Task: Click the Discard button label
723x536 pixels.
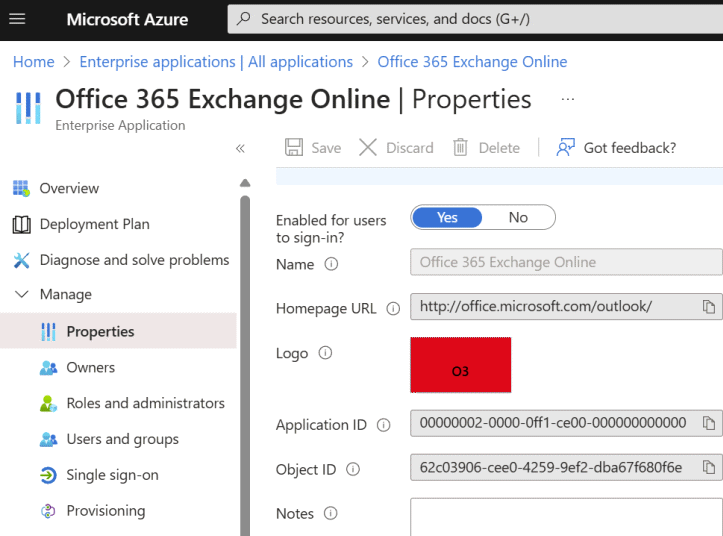Action: click(409, 148)
